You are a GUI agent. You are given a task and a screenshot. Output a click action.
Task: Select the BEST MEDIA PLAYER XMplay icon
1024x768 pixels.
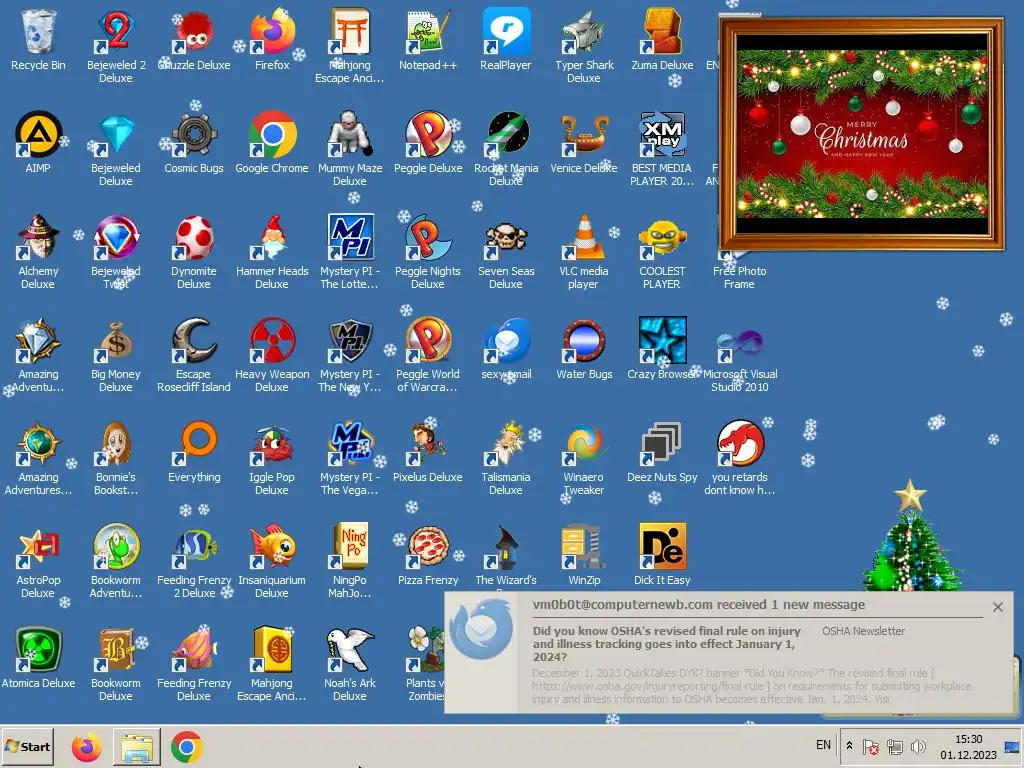coord(662,135)
